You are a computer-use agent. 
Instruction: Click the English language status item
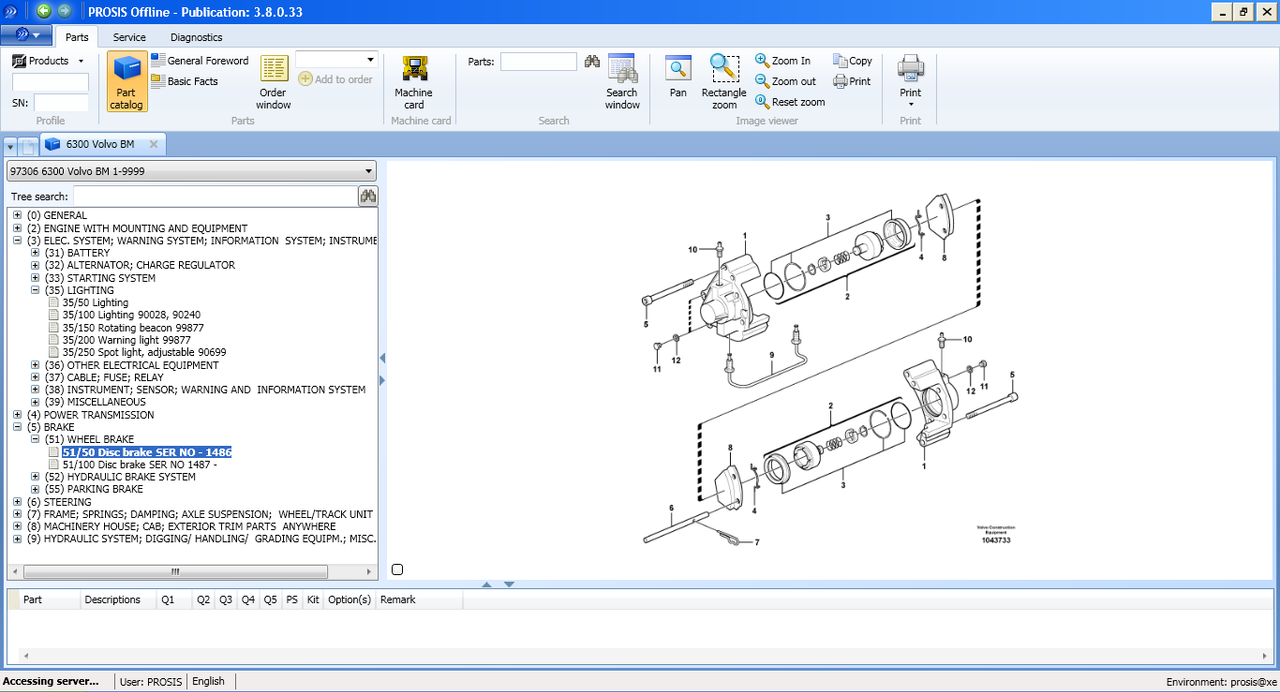(x=209, y=681)
